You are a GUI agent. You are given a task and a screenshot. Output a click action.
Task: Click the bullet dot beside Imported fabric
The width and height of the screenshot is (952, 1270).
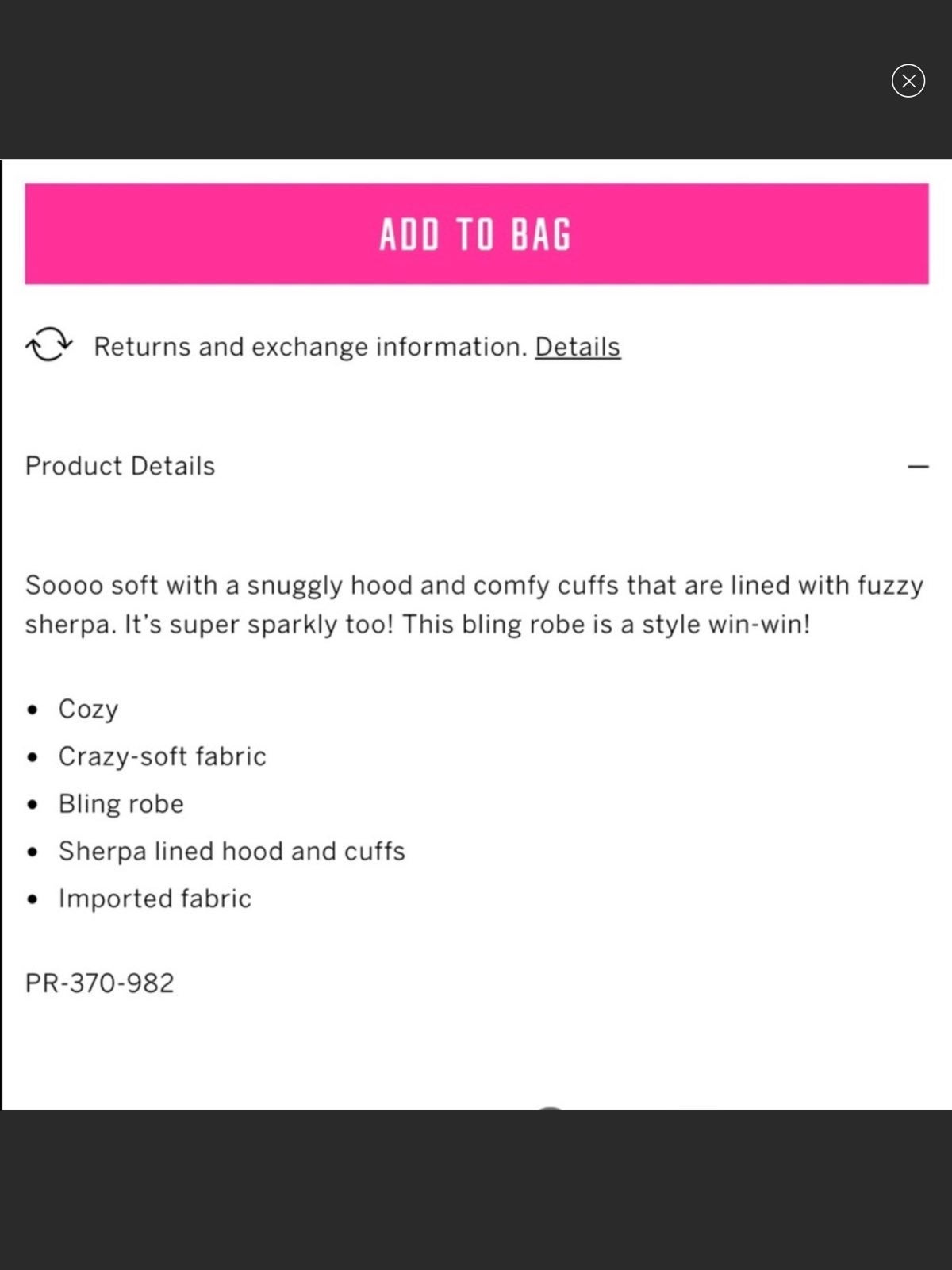[x=32, y=899]
